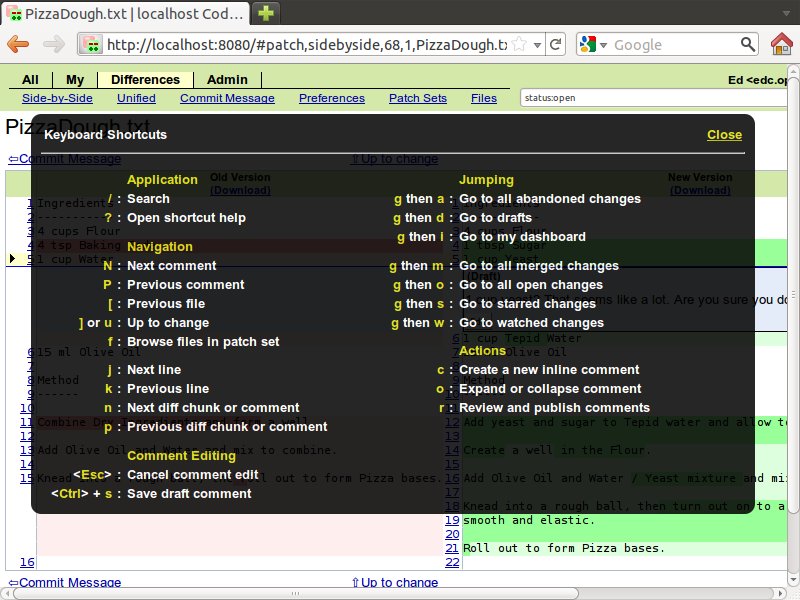Open the URL history dropdown arrow

[537, 45]
